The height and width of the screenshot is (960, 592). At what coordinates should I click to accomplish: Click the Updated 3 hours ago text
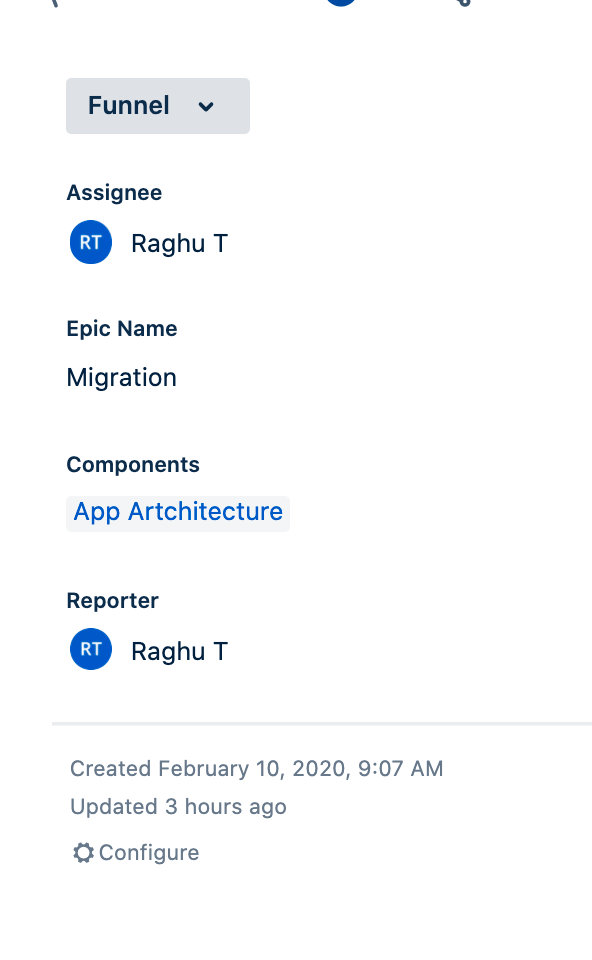[178, 807]
